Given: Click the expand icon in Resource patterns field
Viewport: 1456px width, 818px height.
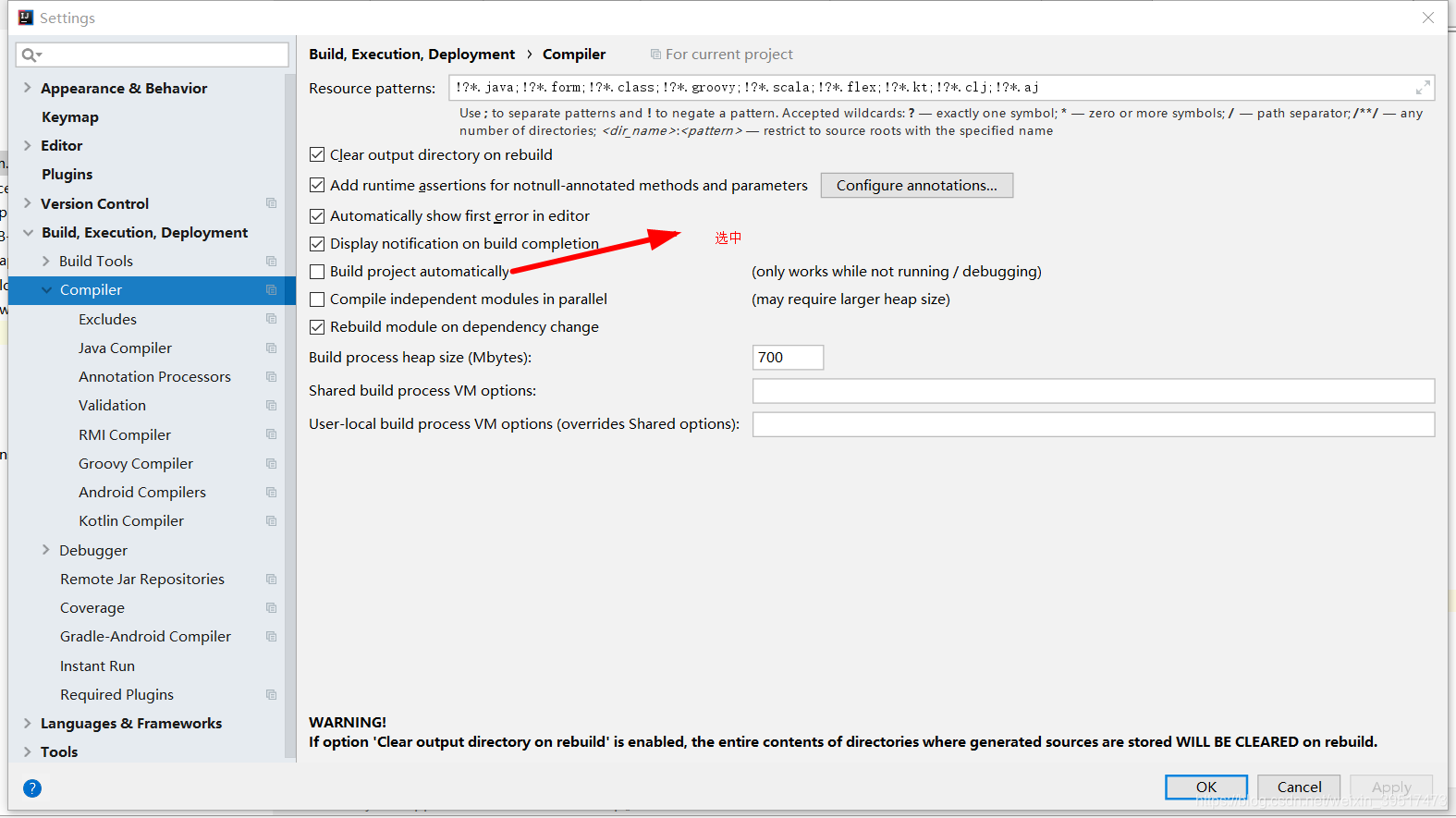Looking at the screenshot, I should [x=1423, y=88].
